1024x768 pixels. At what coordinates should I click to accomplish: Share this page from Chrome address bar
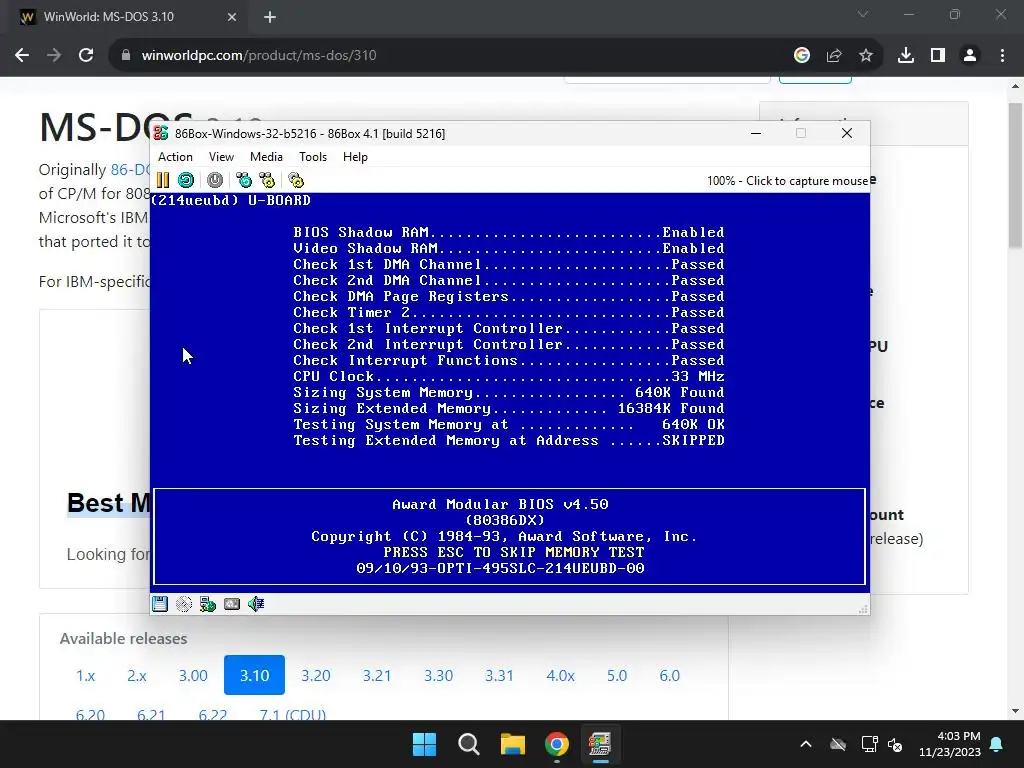pos(834,56)
